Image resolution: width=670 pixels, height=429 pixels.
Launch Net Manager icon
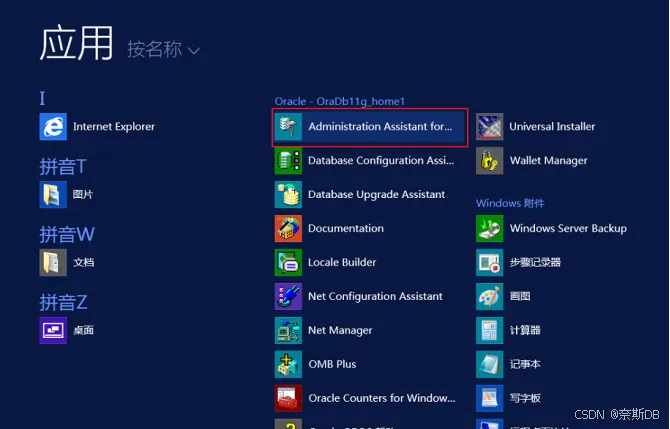click(288, 330)
